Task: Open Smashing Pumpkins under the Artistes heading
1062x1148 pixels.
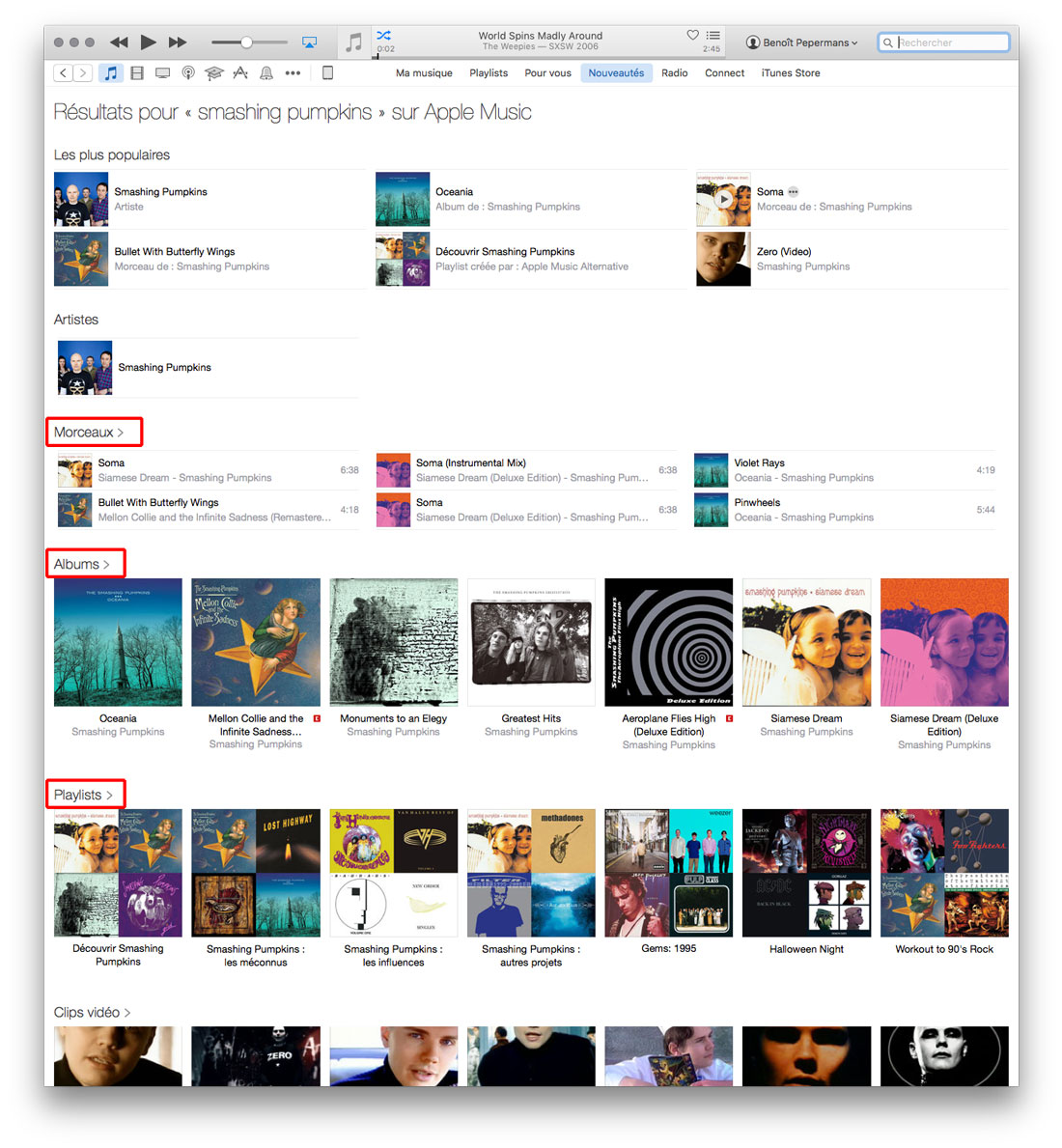Action: click(x=209, y=368)
